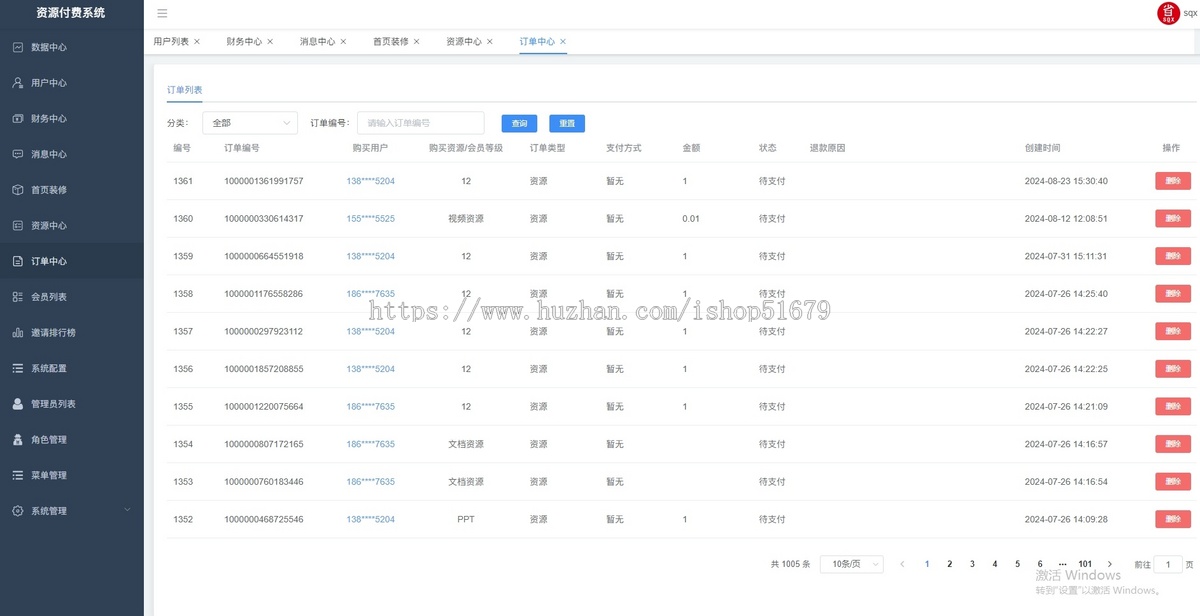
Task: Switch to the 消息中心 tab
Action: pyautogui.click(x=317, y=41)
